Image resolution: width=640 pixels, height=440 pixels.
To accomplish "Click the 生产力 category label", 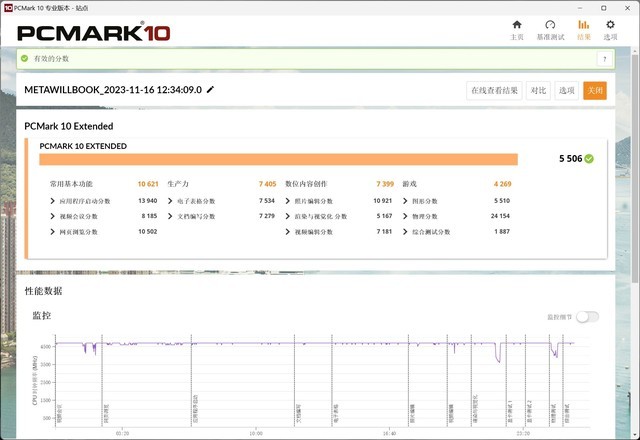I will click(x=178, y=184).
